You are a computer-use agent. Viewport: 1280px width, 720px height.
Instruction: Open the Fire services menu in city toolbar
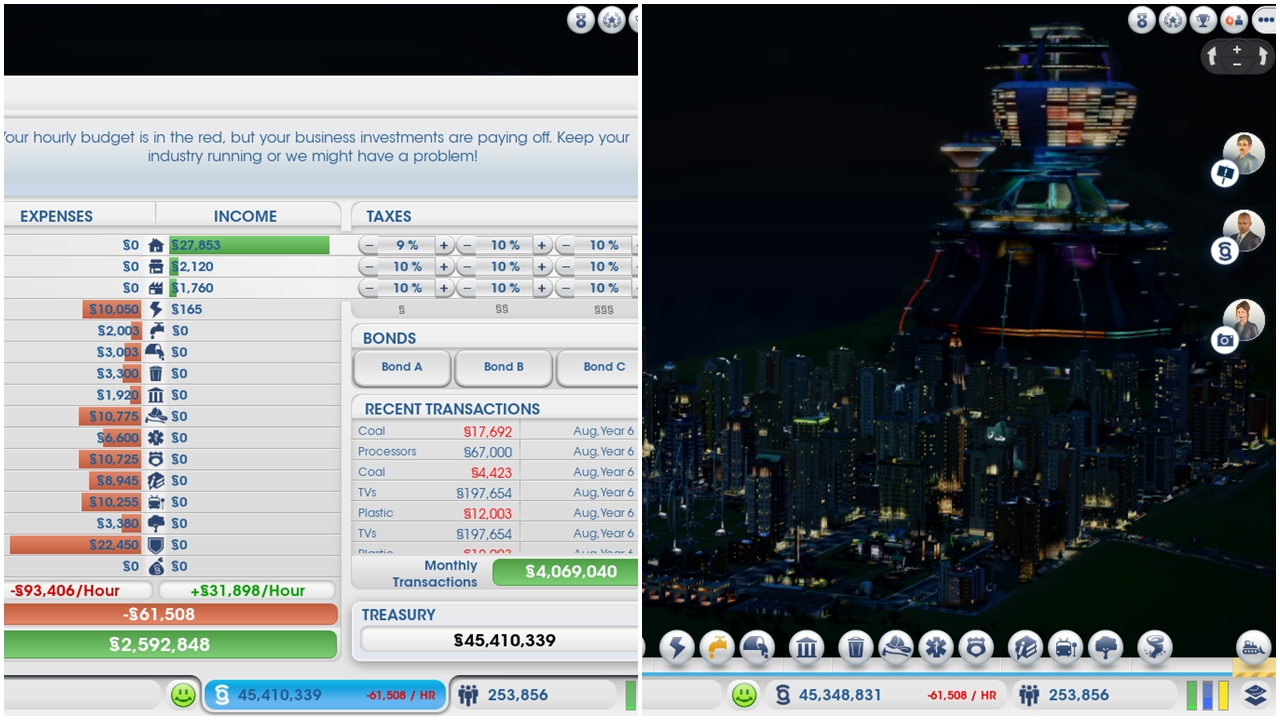click(x=896, y=647)
